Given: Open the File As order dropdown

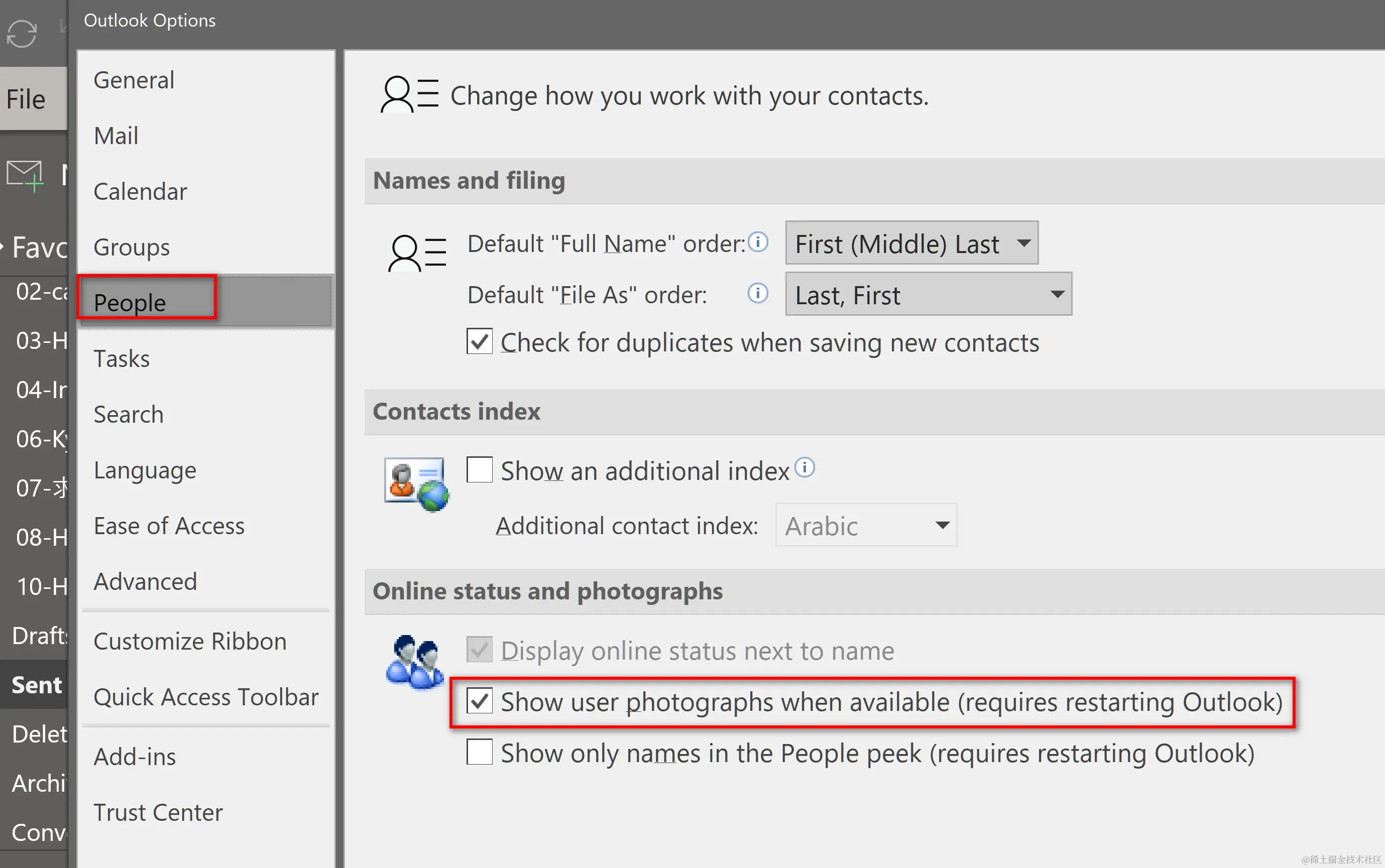Looking at the screenshot, I should [x=928, y=295].
